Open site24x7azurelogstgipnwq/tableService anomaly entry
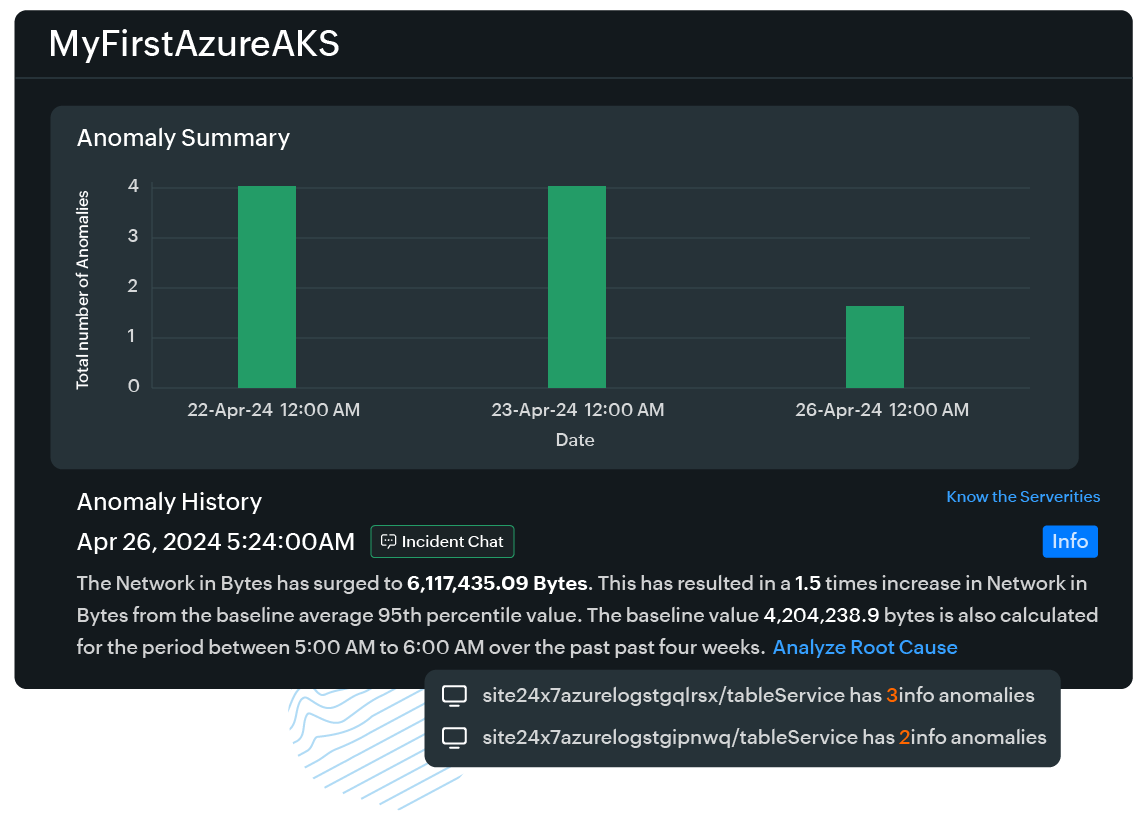This screenshot has width=1140, height=818. click(764, 738)
